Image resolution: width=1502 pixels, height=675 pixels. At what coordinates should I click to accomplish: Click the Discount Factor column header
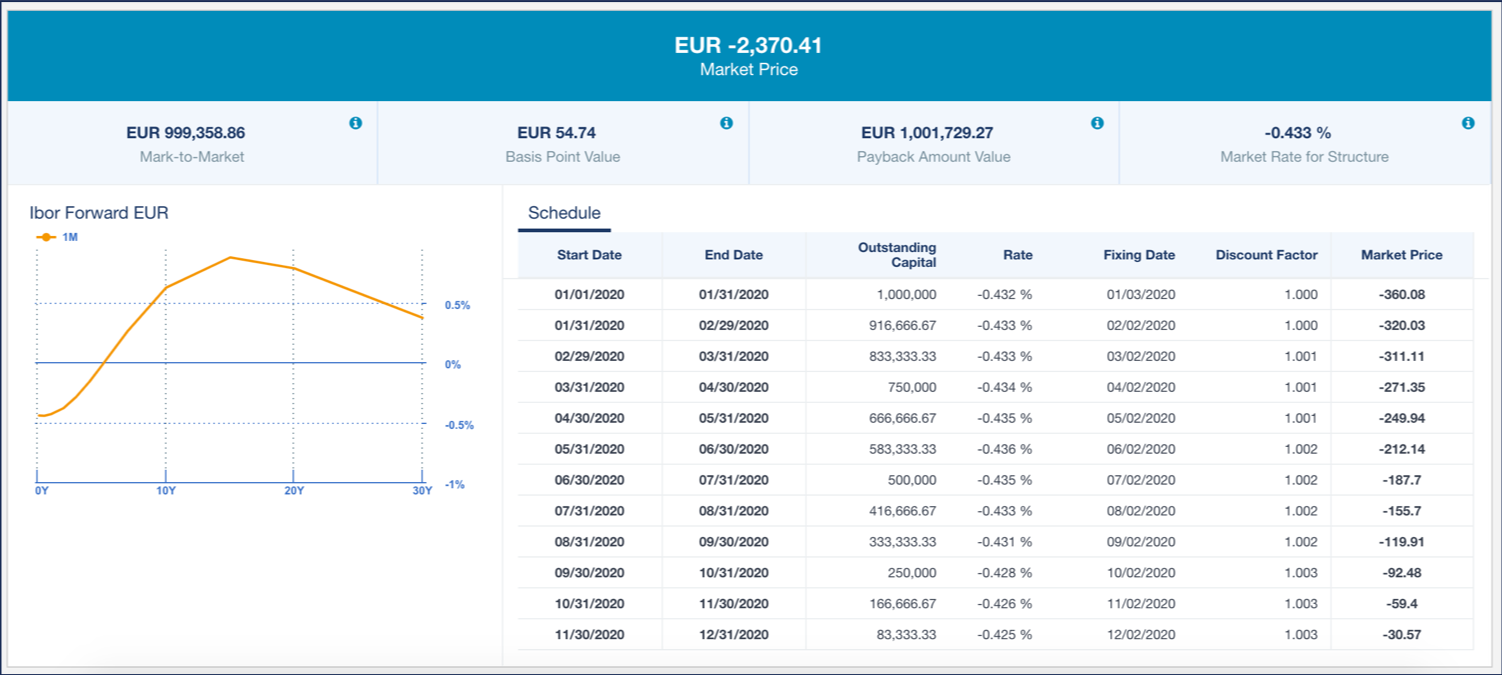click(1266, 255)
